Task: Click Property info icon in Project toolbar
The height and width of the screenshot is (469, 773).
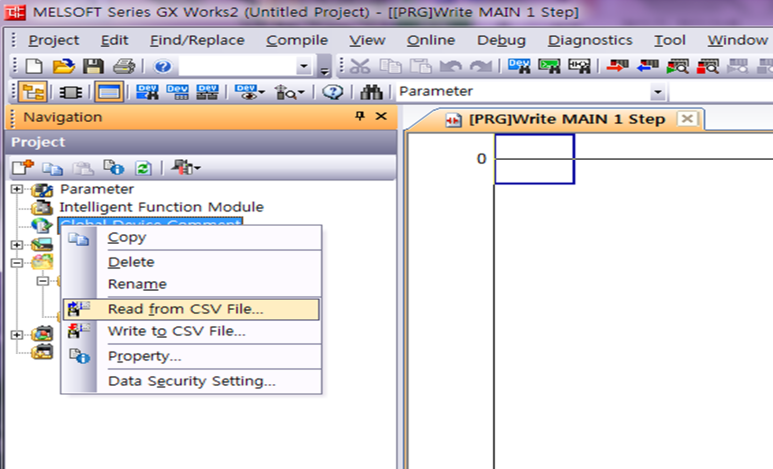Action: click(113, 168)
